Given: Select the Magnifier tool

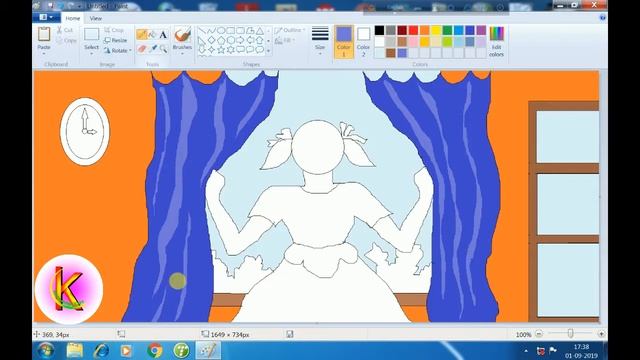Looking at the screenshot, I should (x=163, y=49).
